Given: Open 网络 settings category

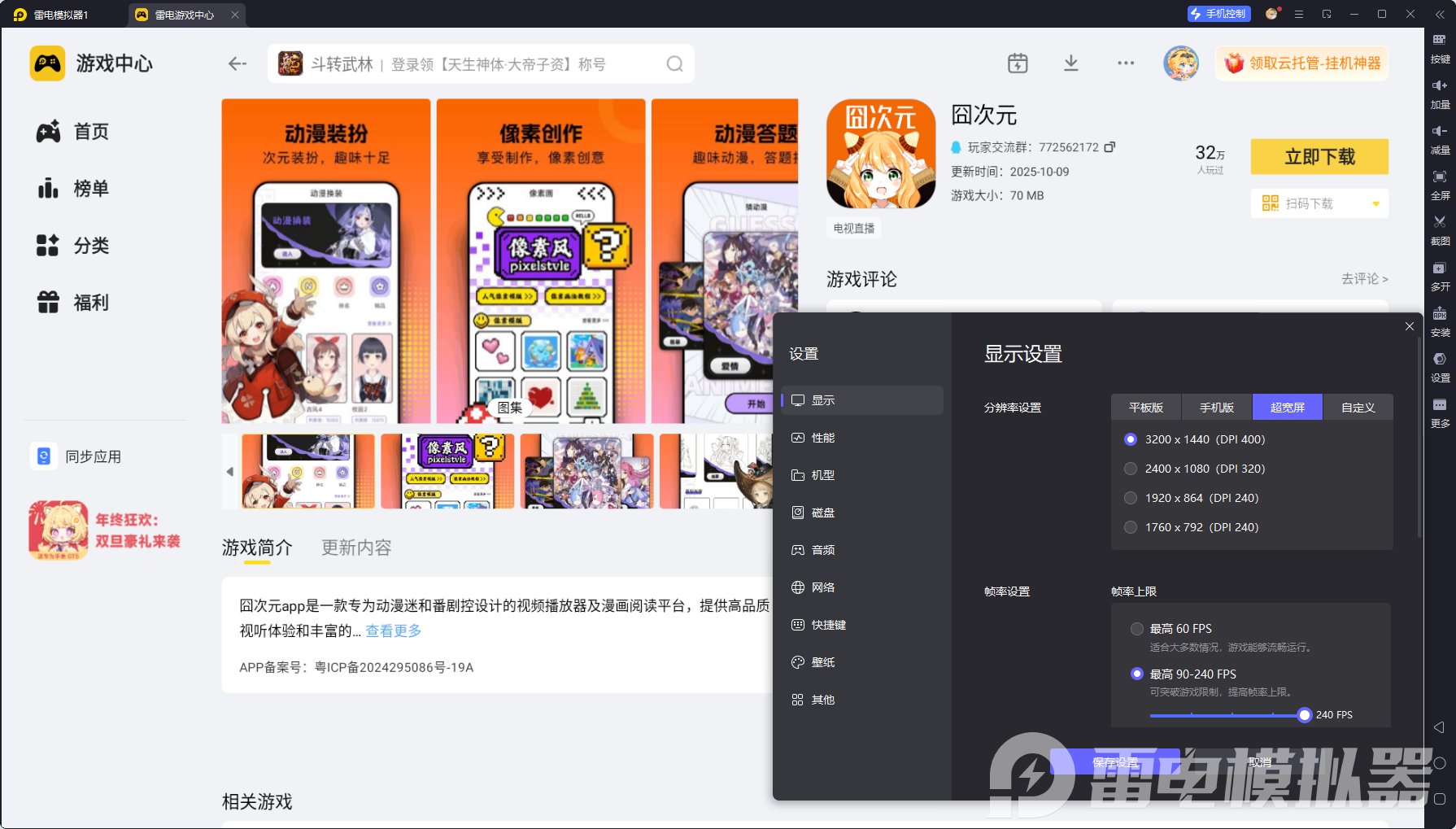Looking at the screenshot, I should pos(862,587).
